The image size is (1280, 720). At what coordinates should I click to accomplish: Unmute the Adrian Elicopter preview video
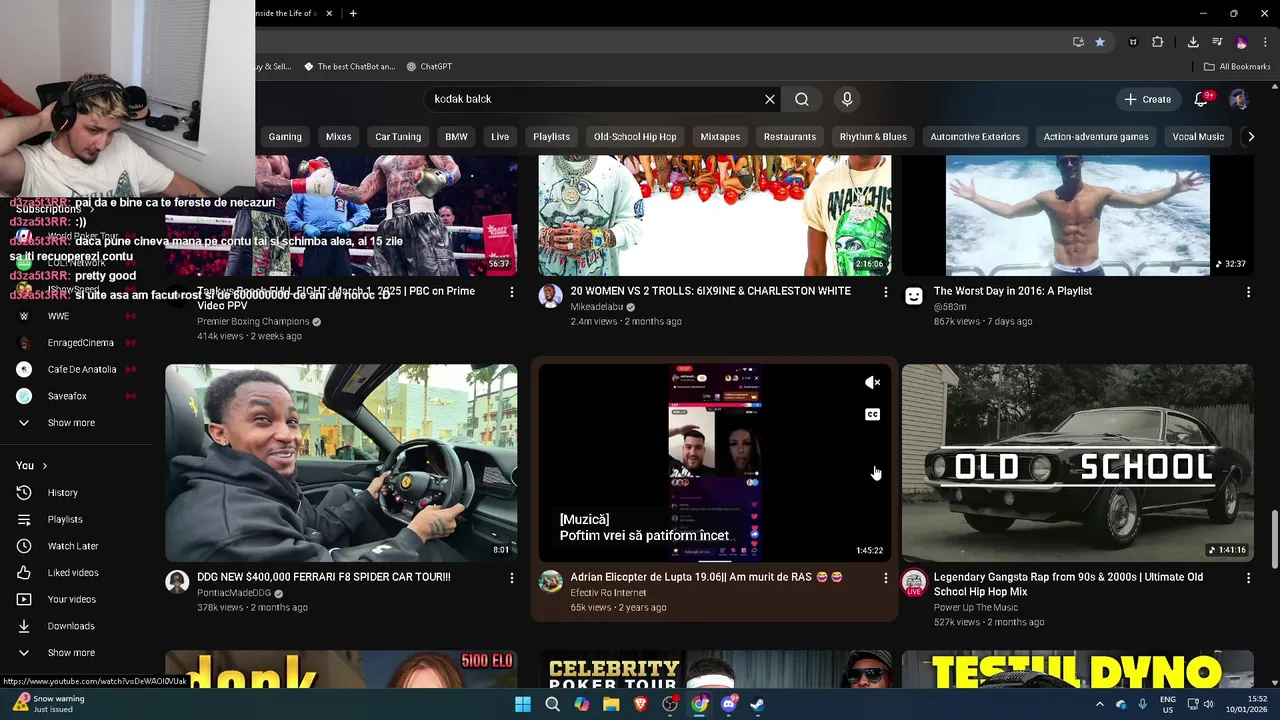(x=872, y=383)
